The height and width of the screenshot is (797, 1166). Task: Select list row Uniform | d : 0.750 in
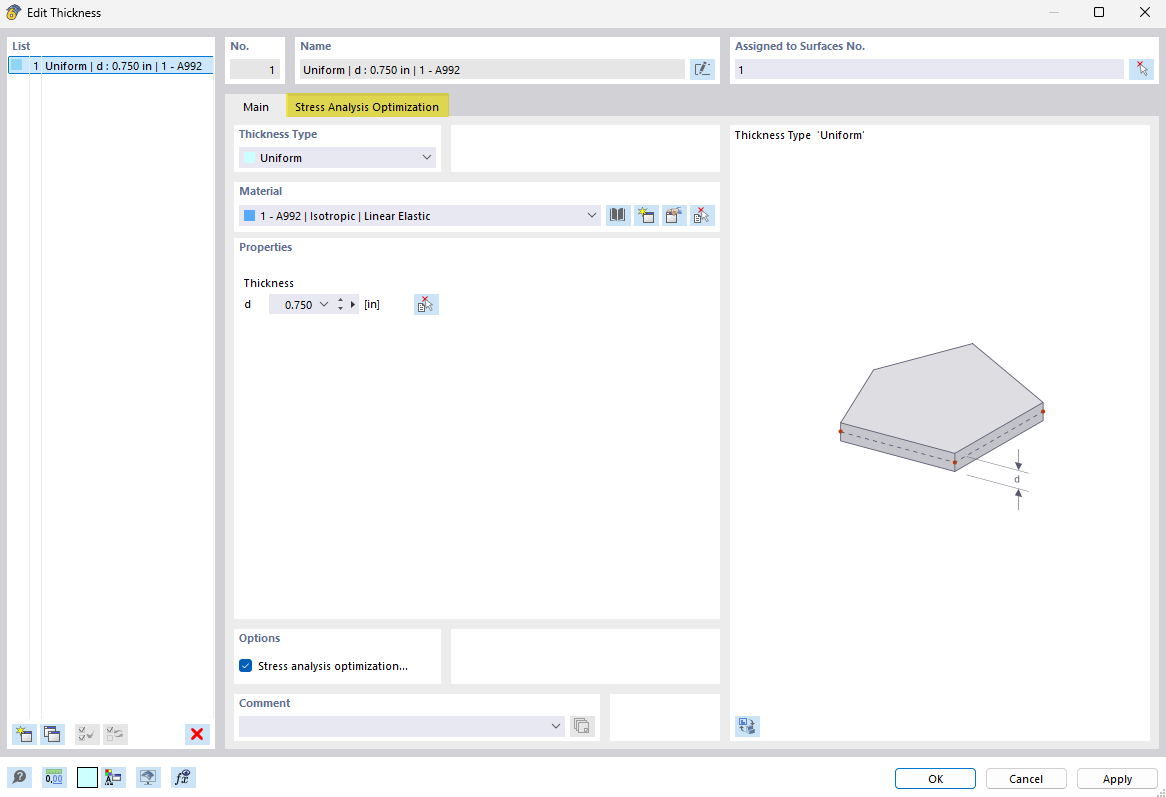[111, 65]
